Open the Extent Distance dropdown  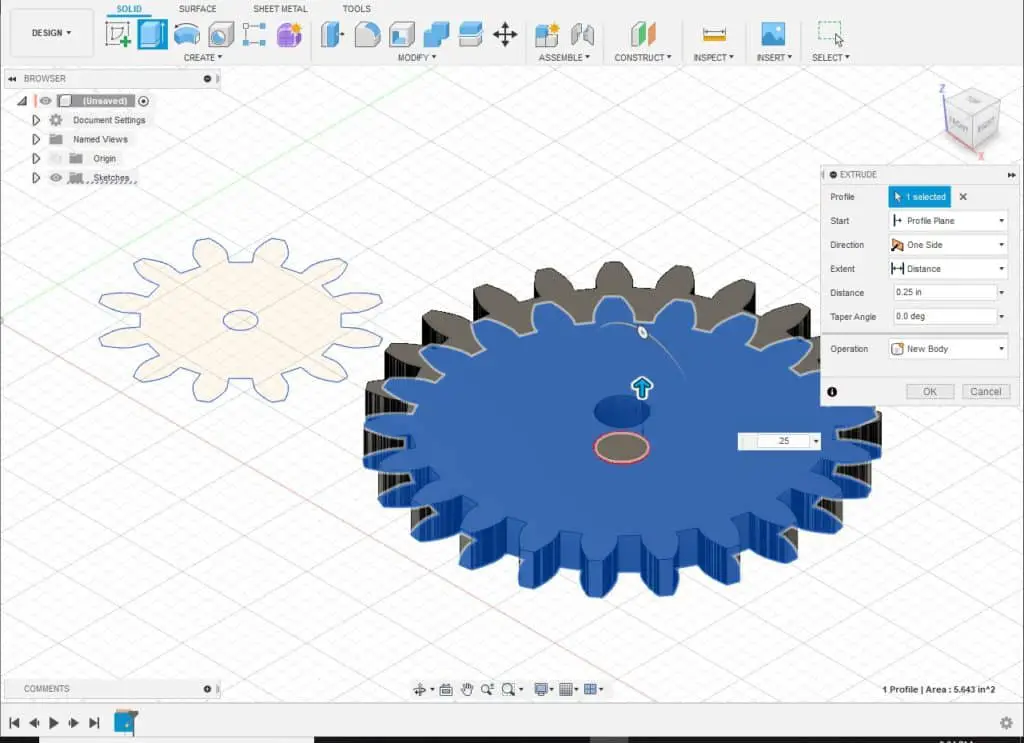click(948, 268)
